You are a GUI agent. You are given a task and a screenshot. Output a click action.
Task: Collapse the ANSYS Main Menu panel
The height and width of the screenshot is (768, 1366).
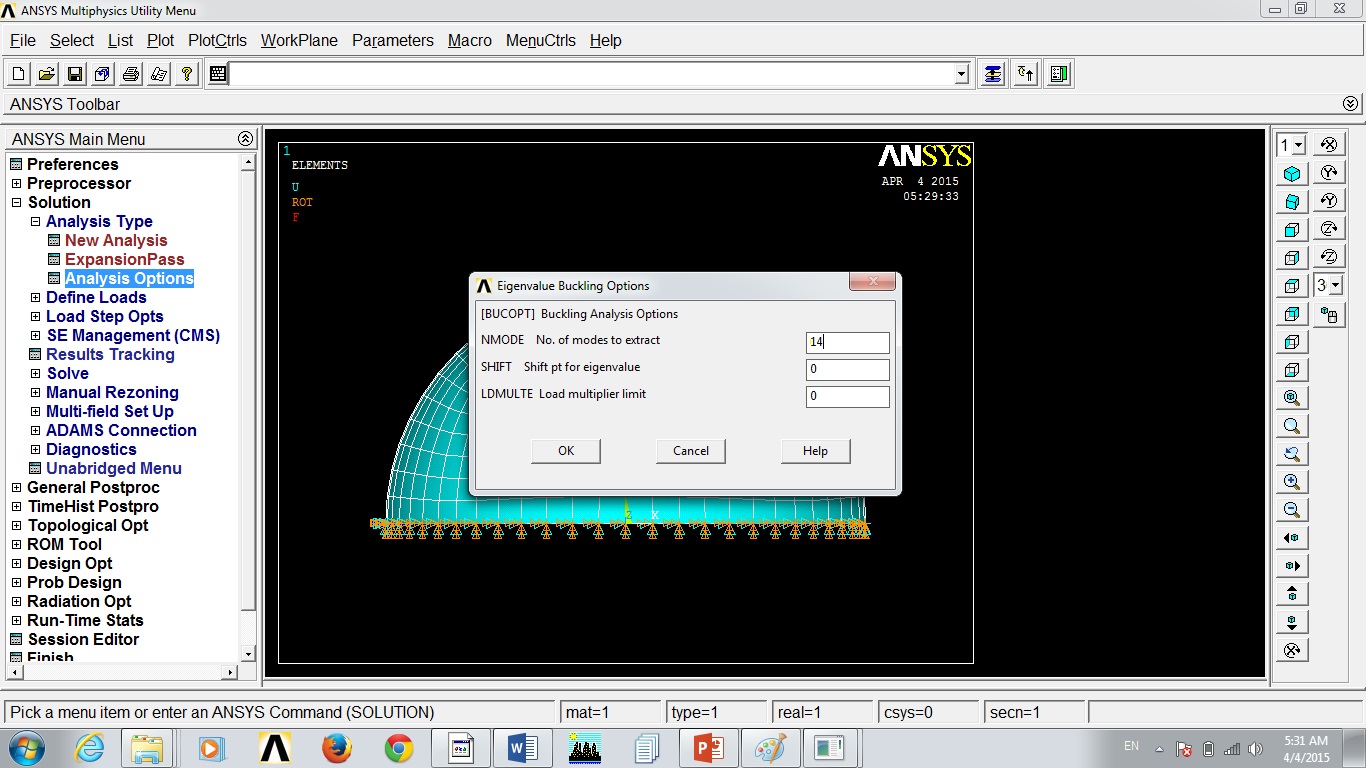click(245, 139)
